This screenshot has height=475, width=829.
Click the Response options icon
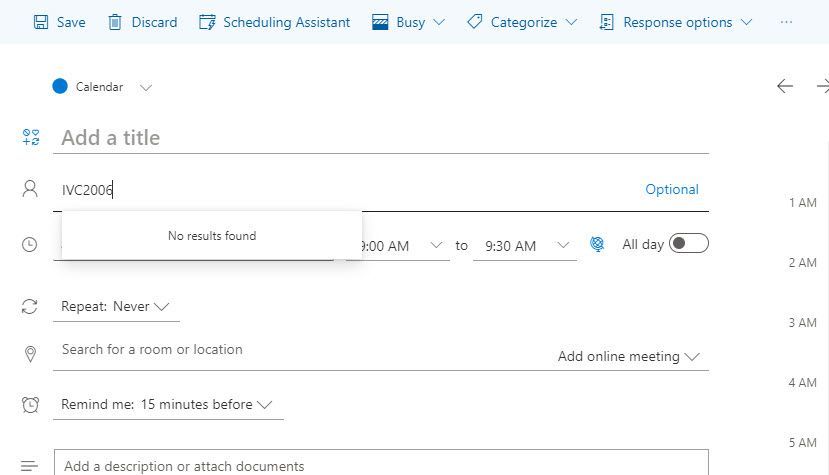coord(607,22)
